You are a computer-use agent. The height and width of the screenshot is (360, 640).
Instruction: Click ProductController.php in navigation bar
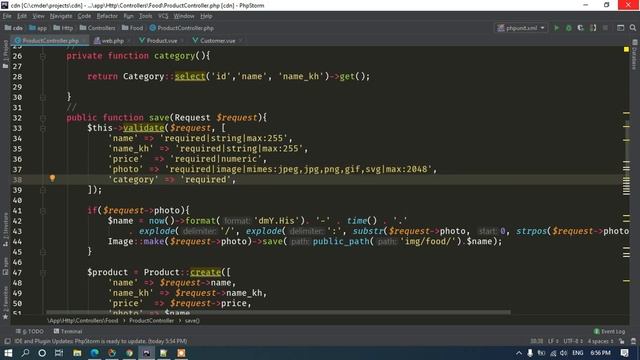pyautogui.click(x=182, y=28)
